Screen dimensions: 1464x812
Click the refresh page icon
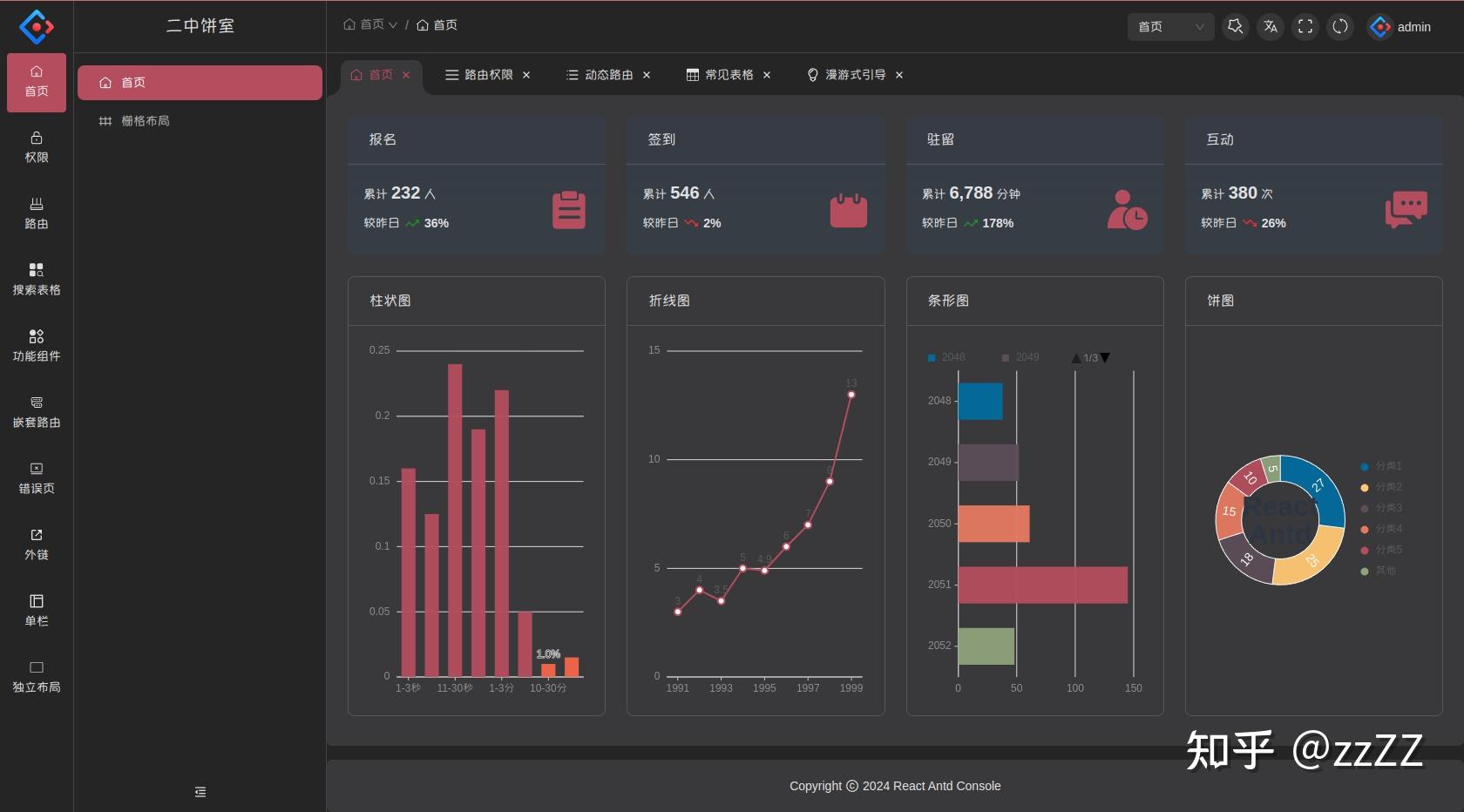(x=1340, y=26)
